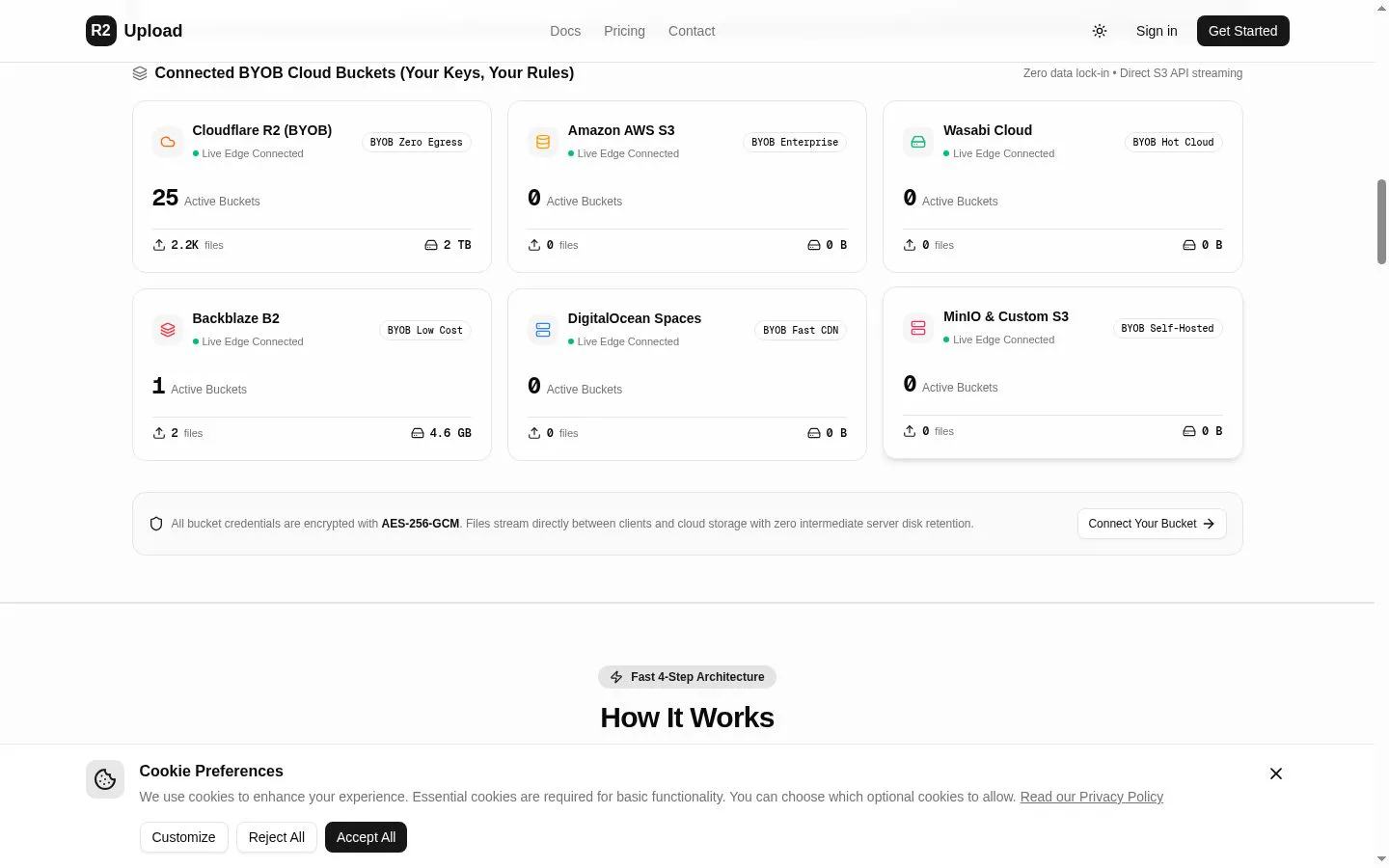The image size is (1389, 868).
Task: Click the upload icon in Amazon AWS S3 card
Action: [534, 245]
